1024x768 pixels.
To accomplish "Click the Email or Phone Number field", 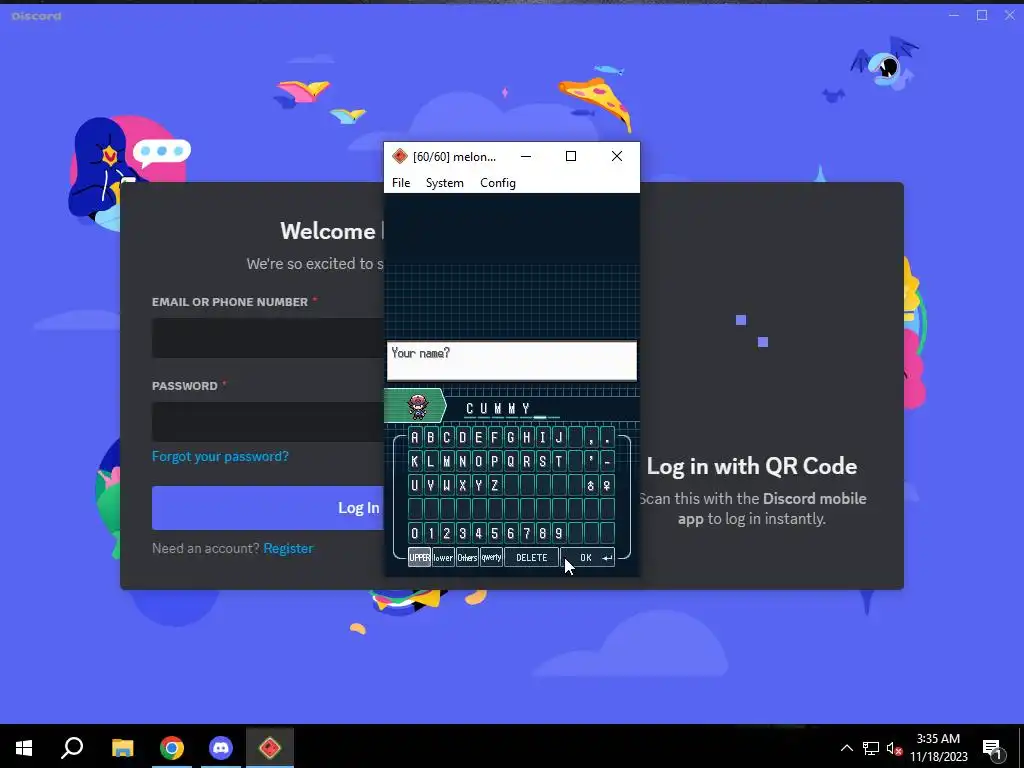I will (x=268, y=338).
